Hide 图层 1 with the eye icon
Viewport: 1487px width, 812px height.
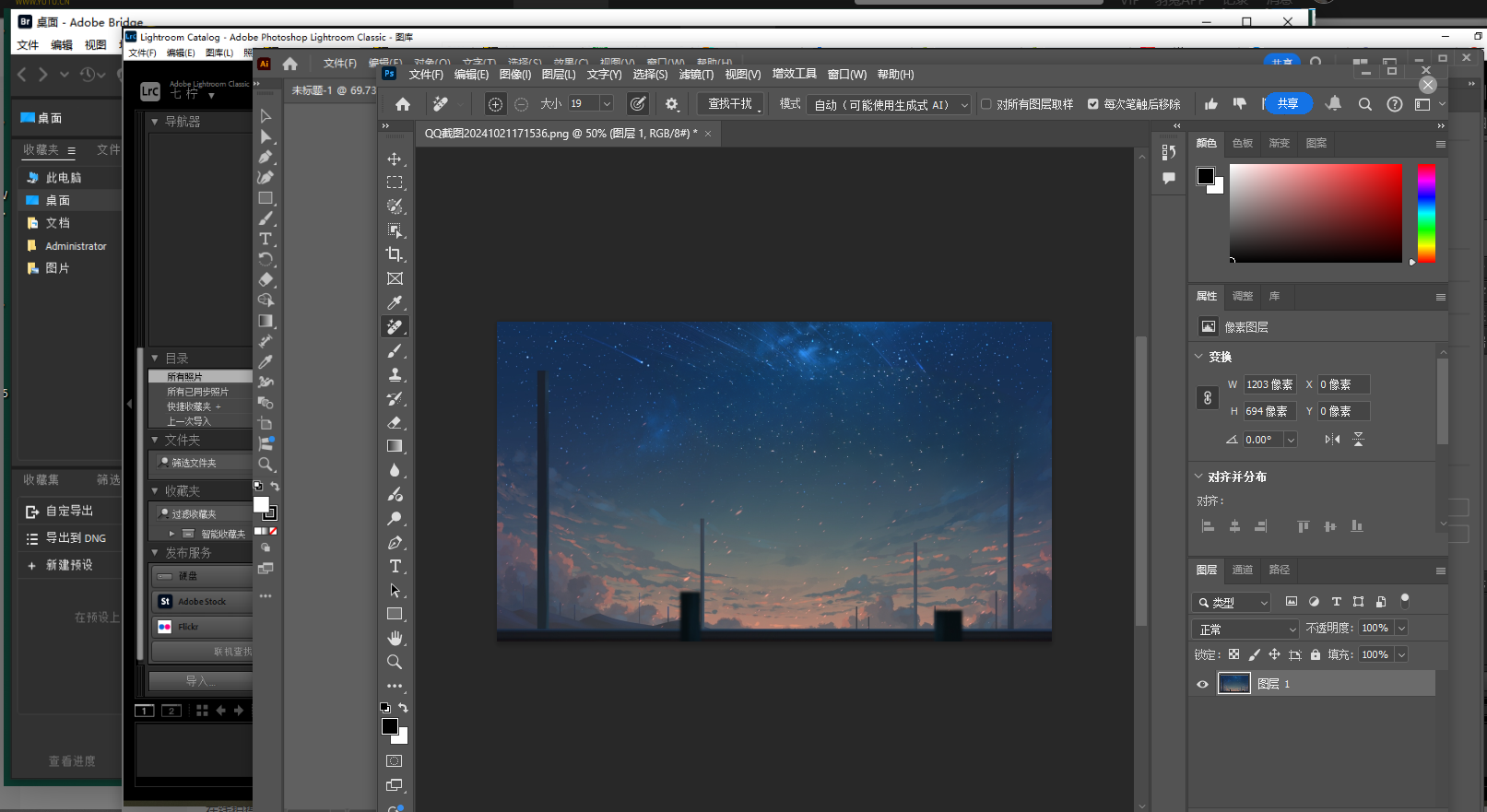(x=1202, y=684)
